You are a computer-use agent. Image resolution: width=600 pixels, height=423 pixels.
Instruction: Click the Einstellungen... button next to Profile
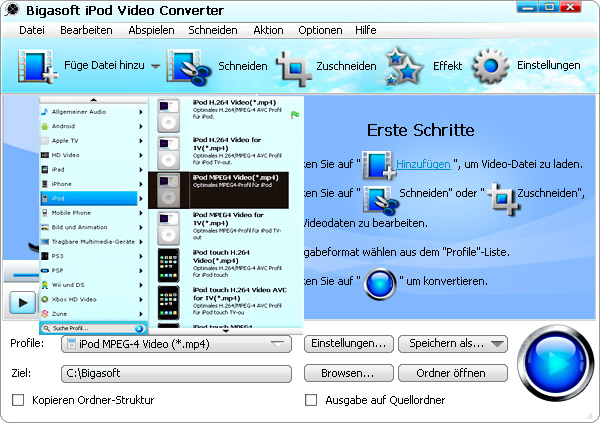pyautogui.click(x=349, y=344)
